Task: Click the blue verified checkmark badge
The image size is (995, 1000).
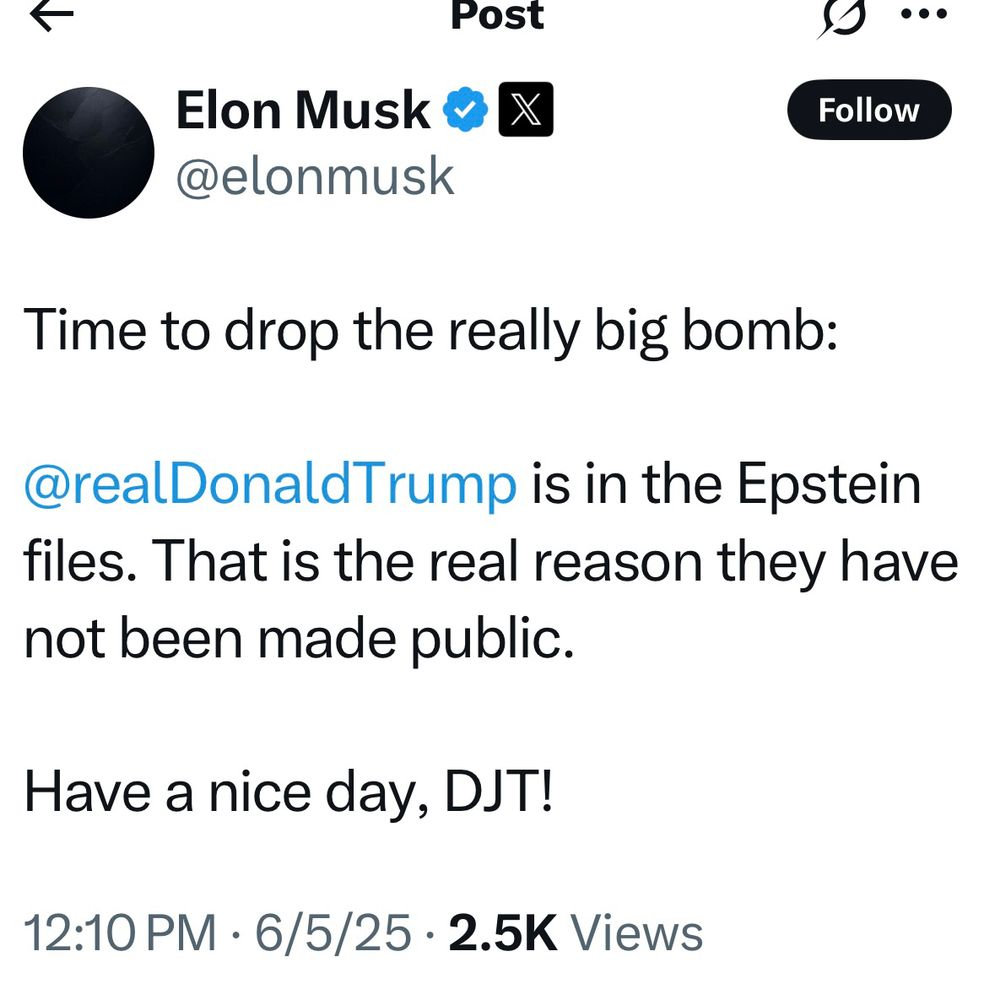Action: point(465,110)
